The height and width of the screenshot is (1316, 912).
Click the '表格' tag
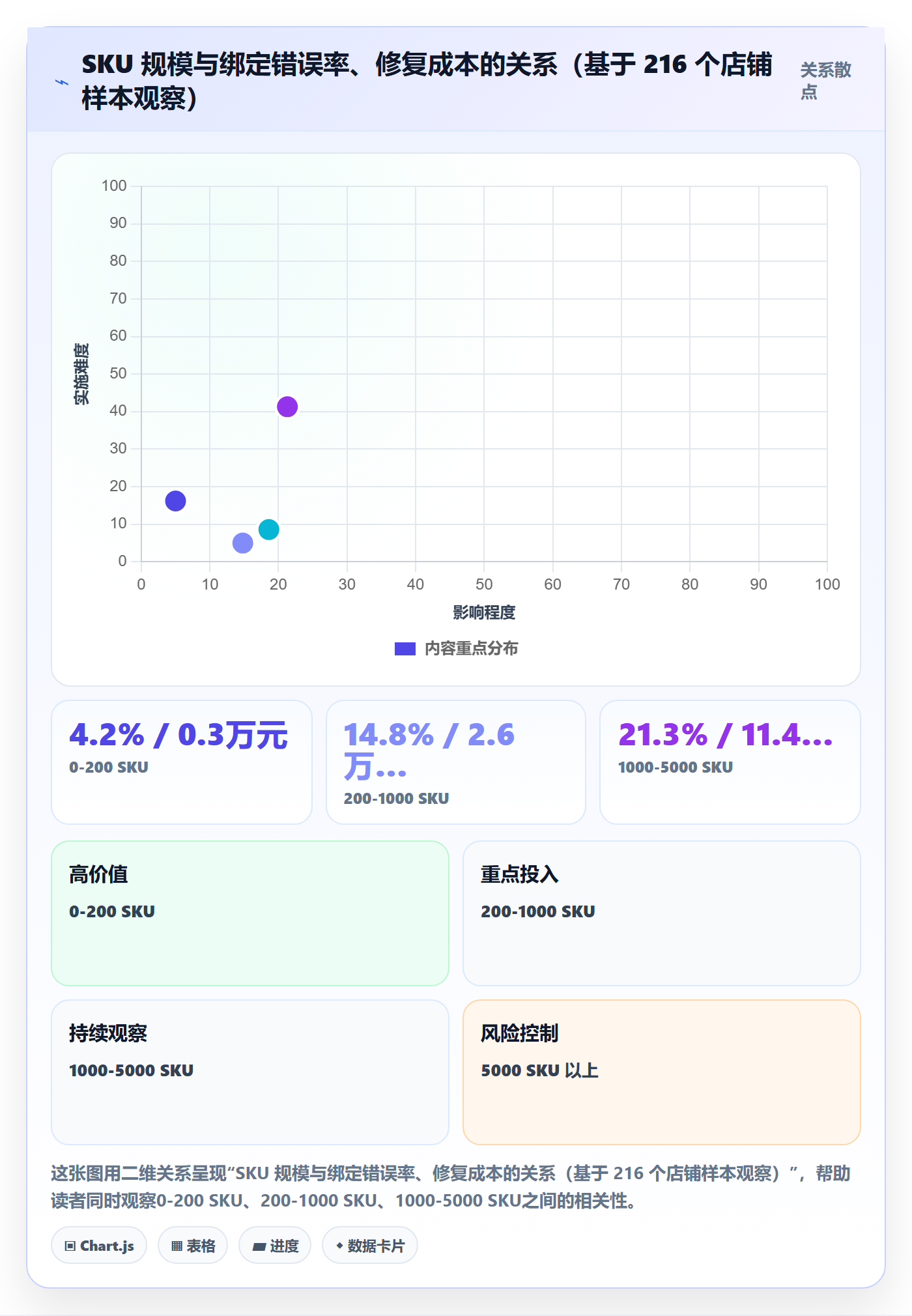193,1246
